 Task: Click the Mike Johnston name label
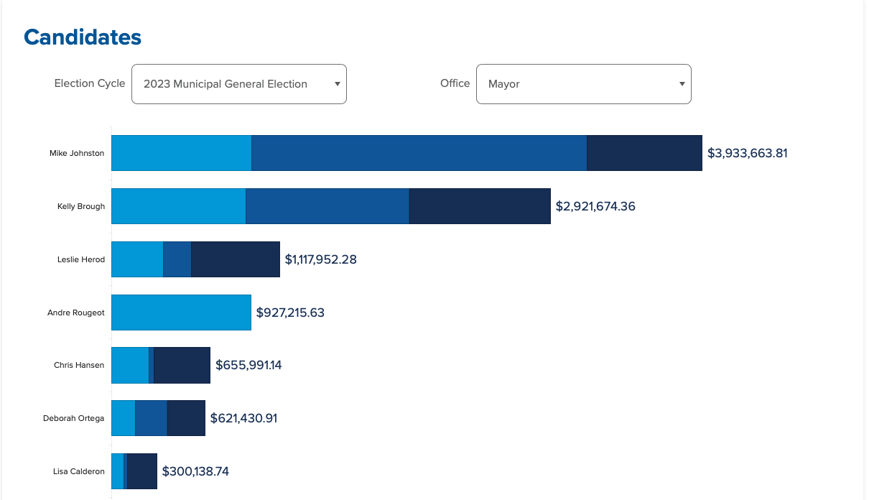coord(77,153)
